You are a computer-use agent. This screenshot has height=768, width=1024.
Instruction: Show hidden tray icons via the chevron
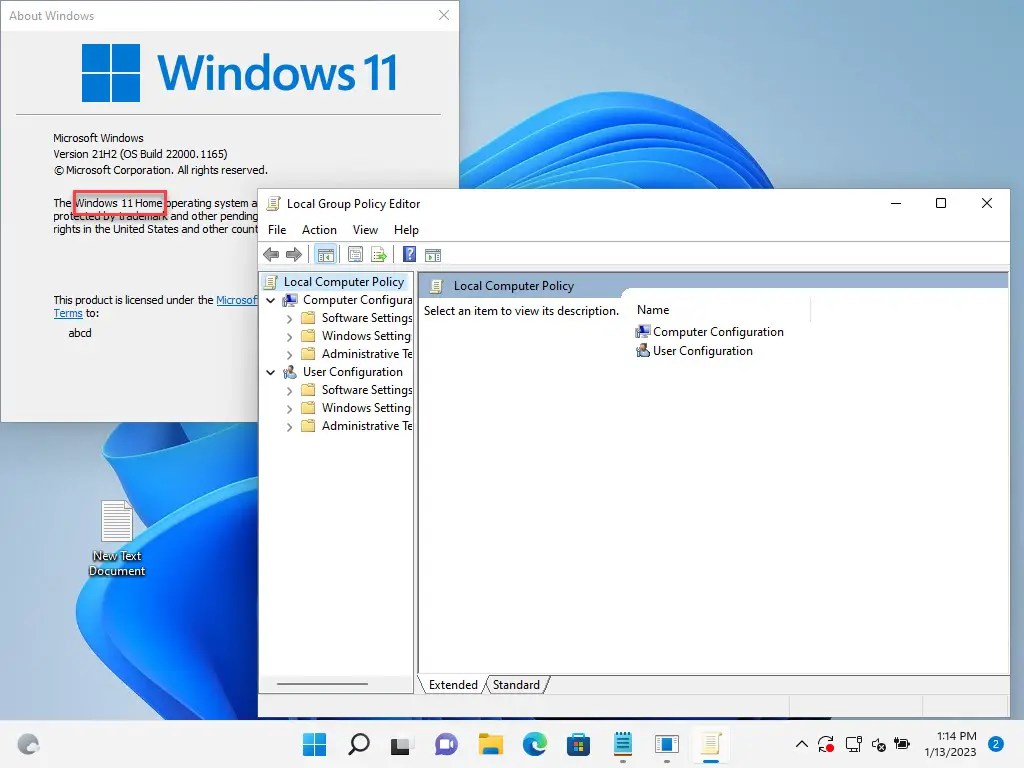802,744
